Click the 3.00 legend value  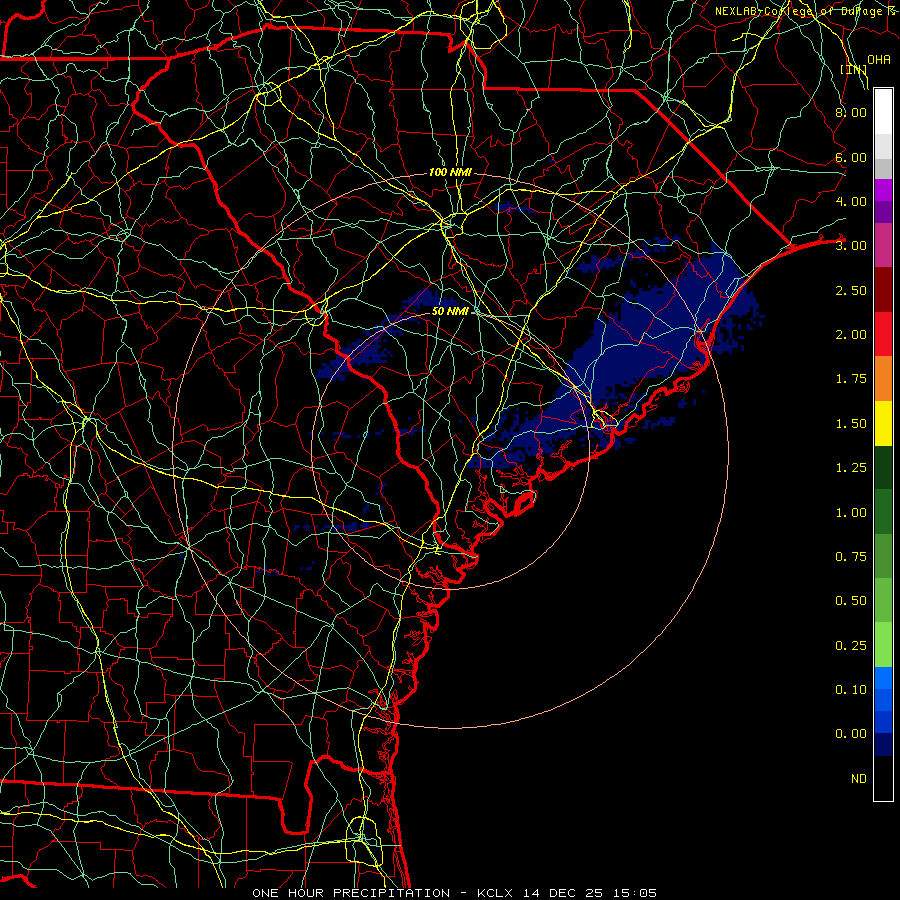(851, 246)
